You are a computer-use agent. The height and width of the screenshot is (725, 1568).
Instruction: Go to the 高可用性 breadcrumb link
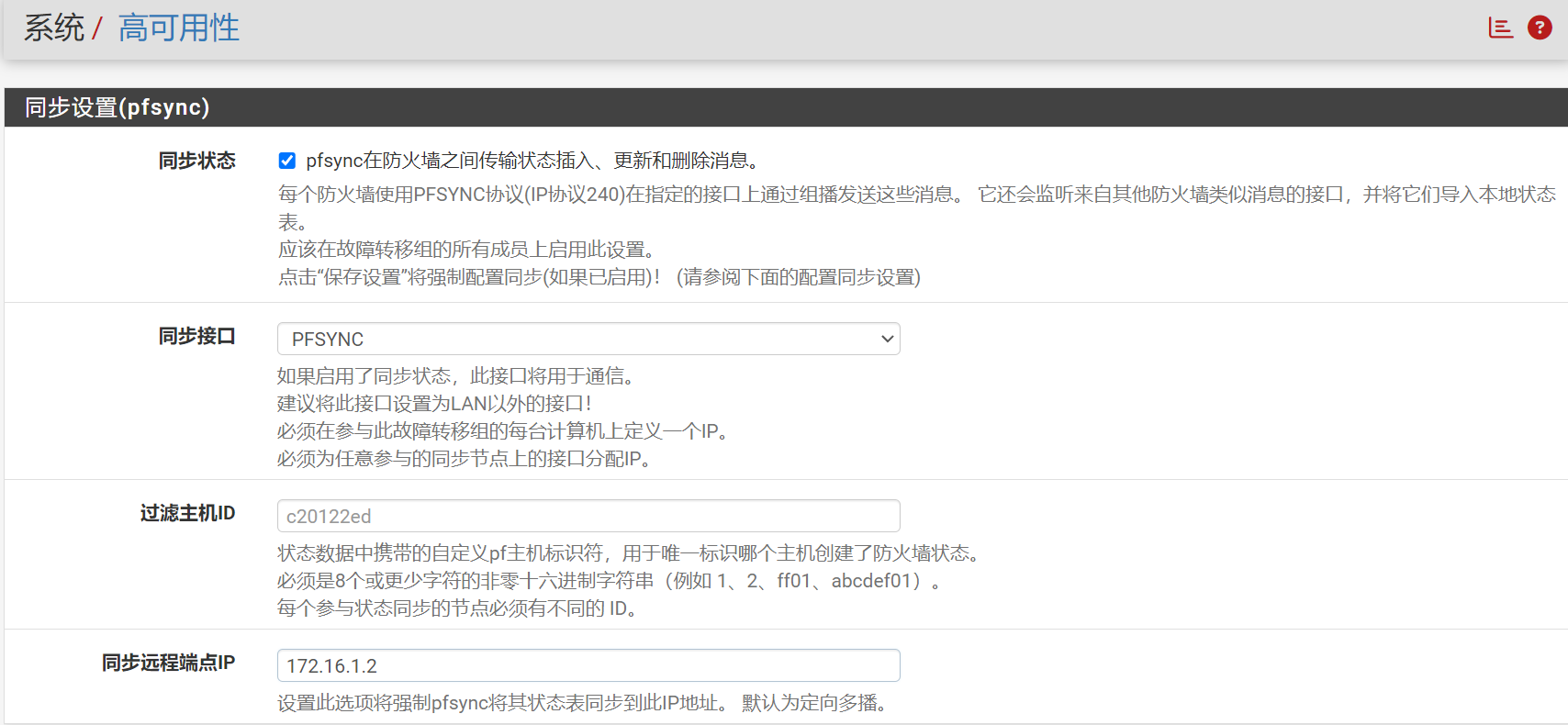[179, 28]
